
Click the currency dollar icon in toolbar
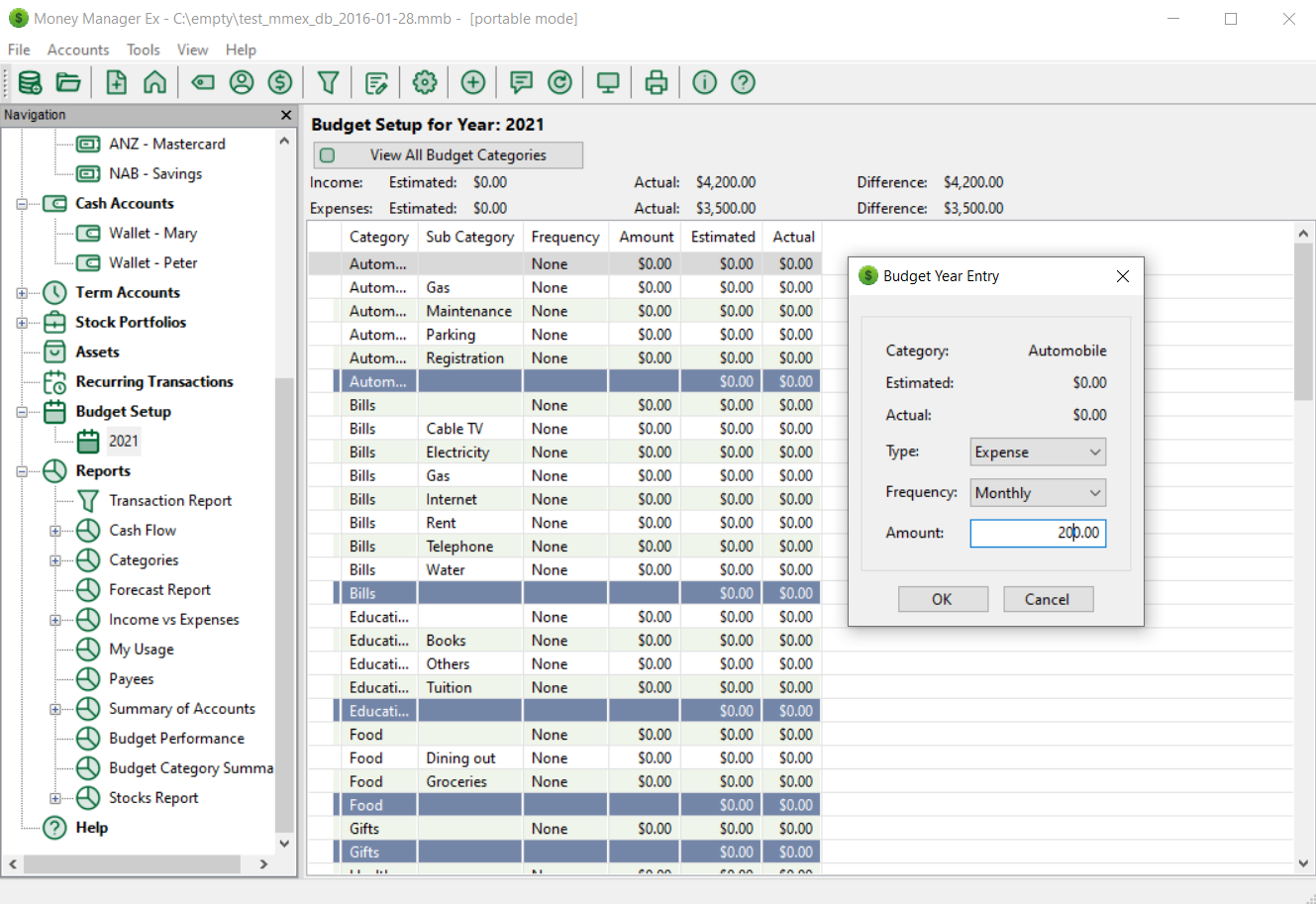[x=280, y=82]
